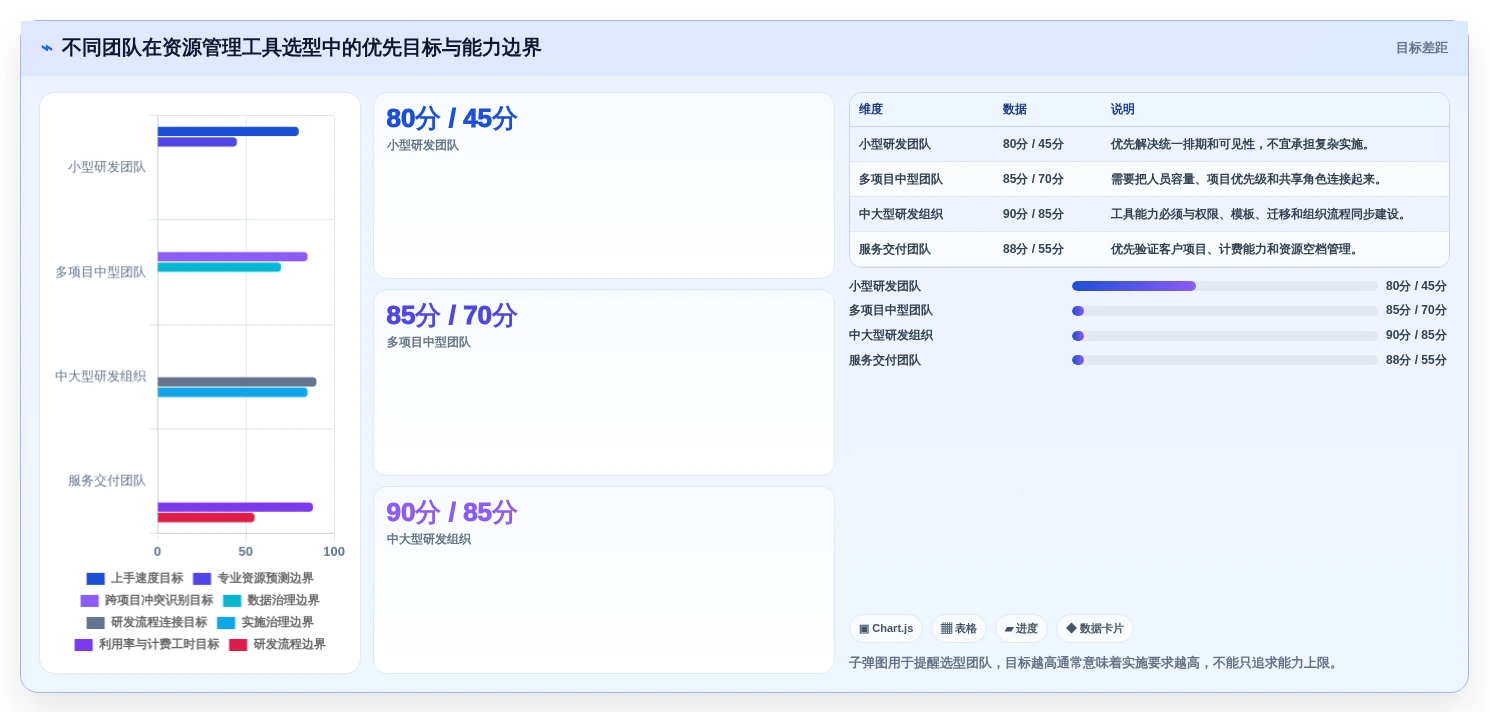Click the gray 研发流程连接目标 bar in chart
This screenshot has height=712, width=1489.
(237, 382)
